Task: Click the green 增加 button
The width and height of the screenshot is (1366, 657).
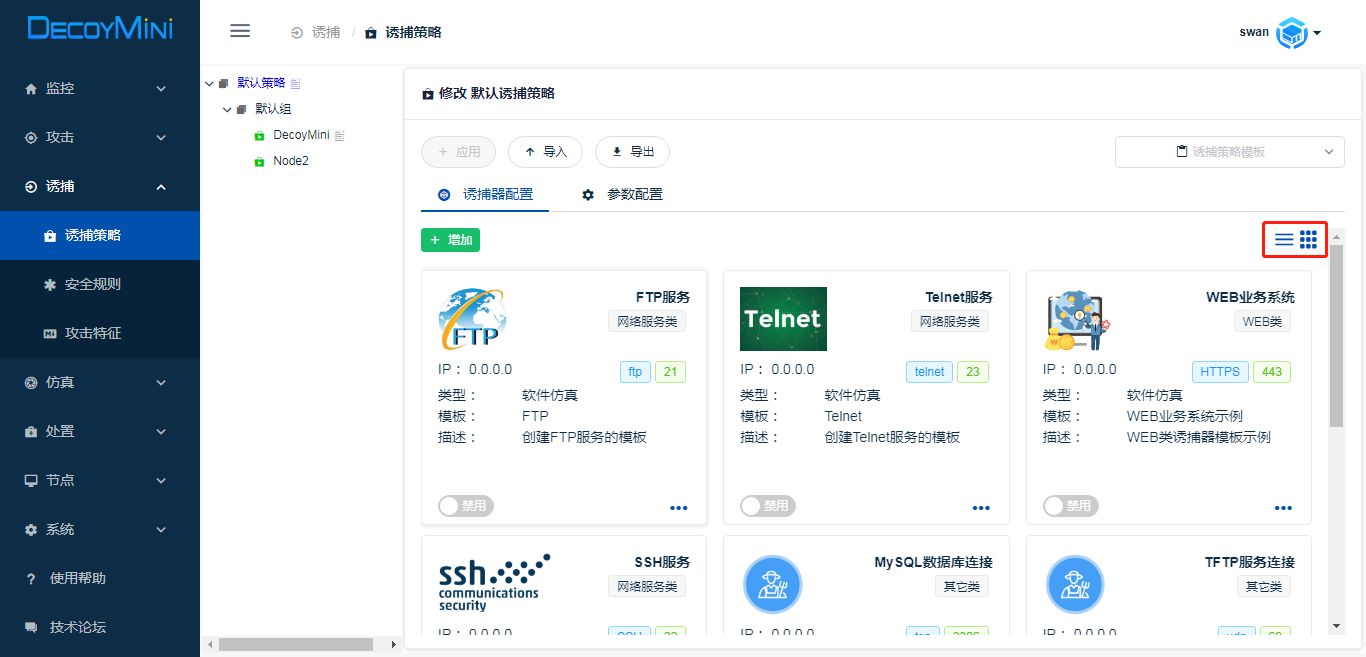Action: coord(450,240)
